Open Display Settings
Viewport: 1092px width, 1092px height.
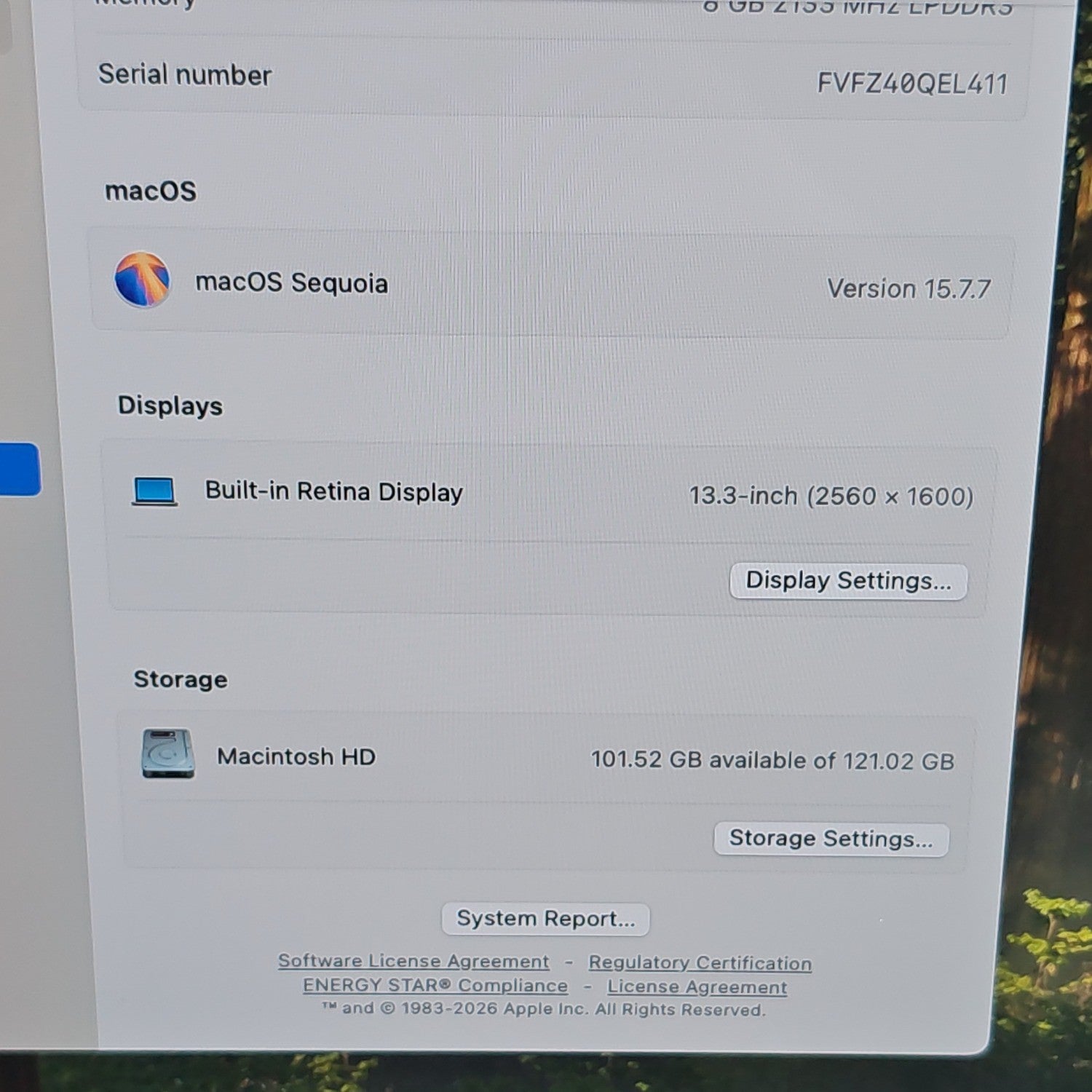848,581
